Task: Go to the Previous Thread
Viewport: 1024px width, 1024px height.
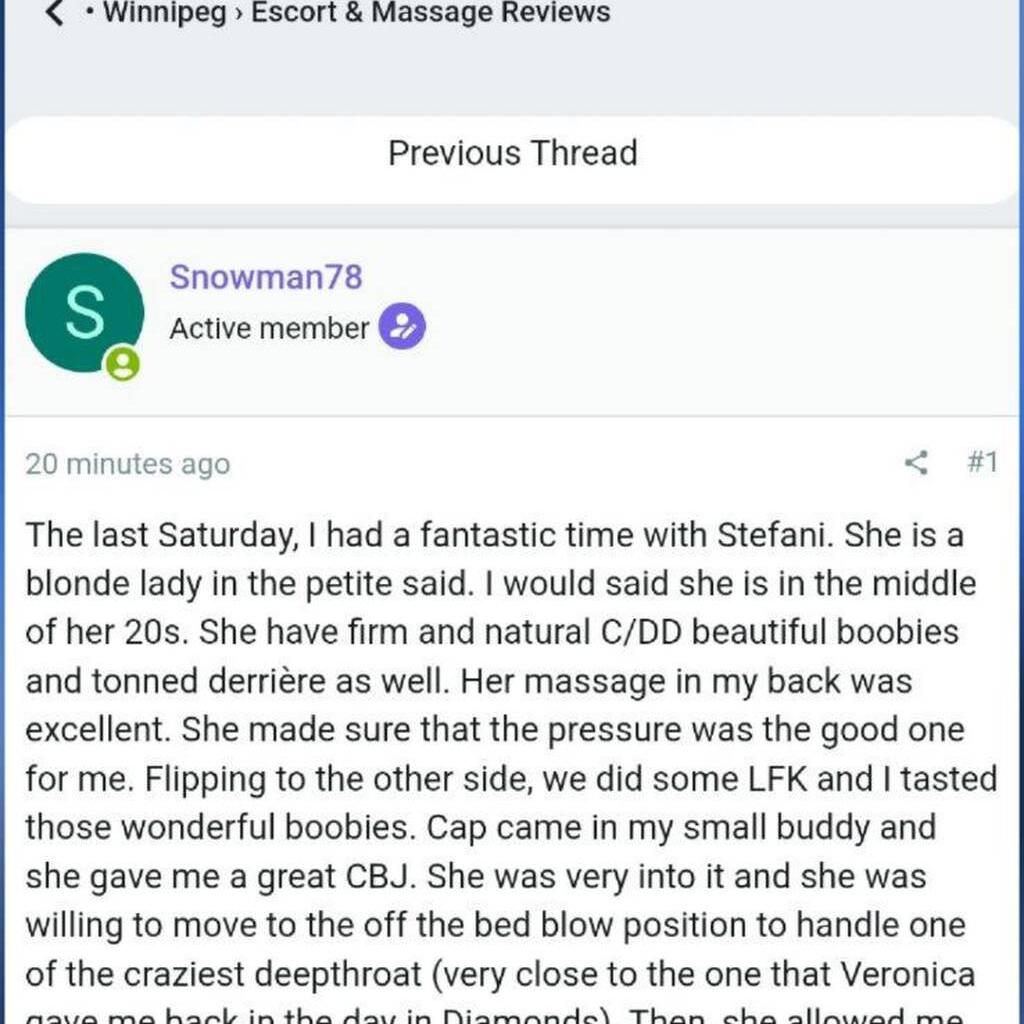Action: (512, 153)
